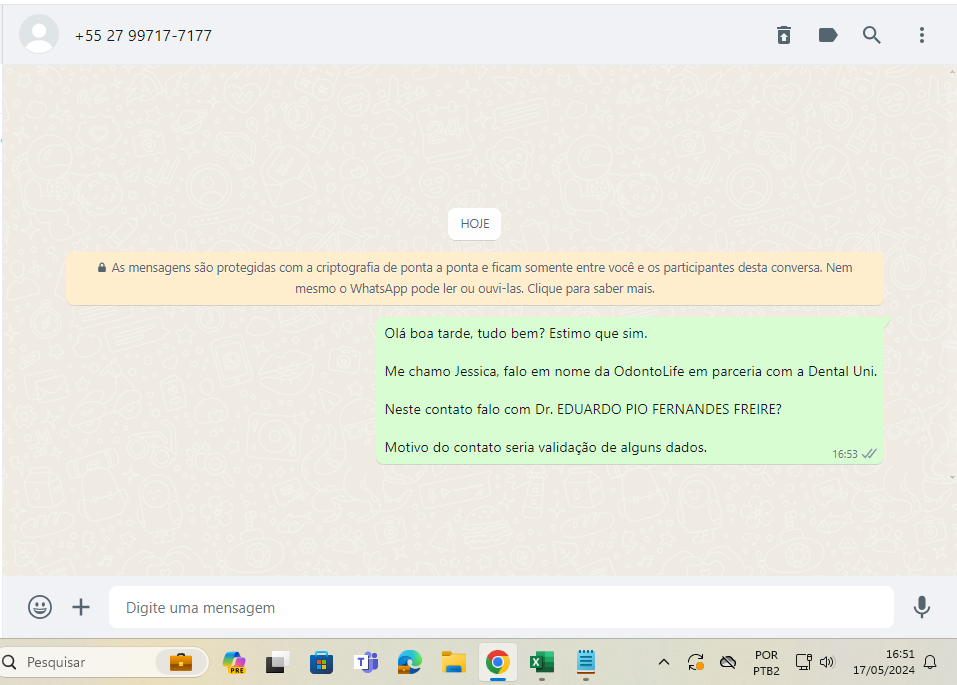Screen dimensions: 957x685
Task: Search messages using the magnifier icon
Action: [x=872, y=35]
